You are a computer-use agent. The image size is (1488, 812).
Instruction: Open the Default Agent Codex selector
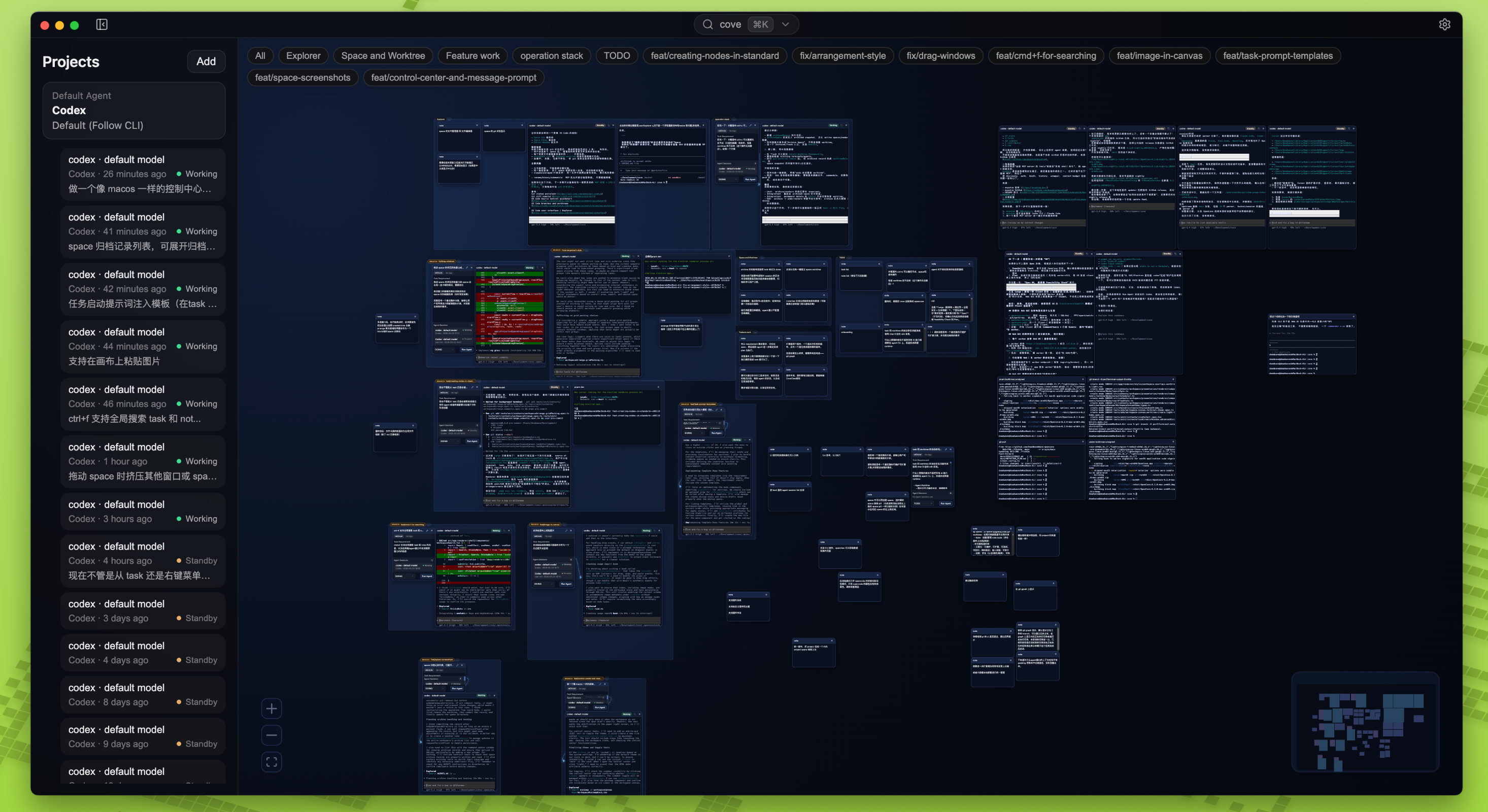(133, 110)
